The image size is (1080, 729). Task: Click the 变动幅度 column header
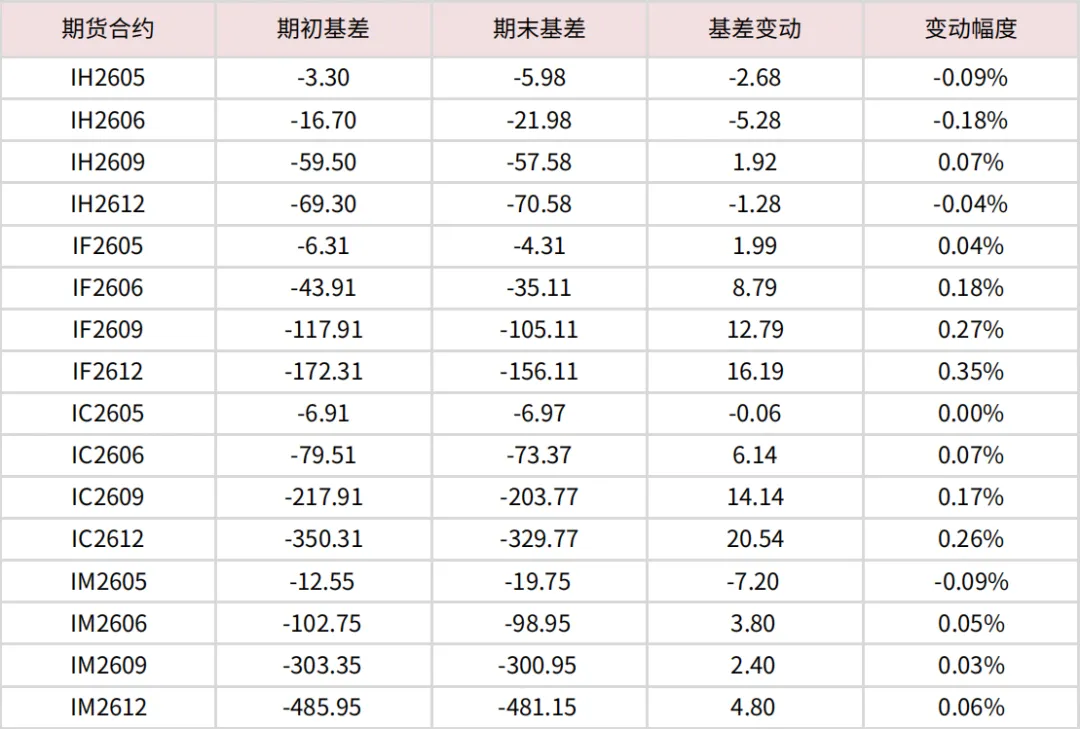(970, 28)
